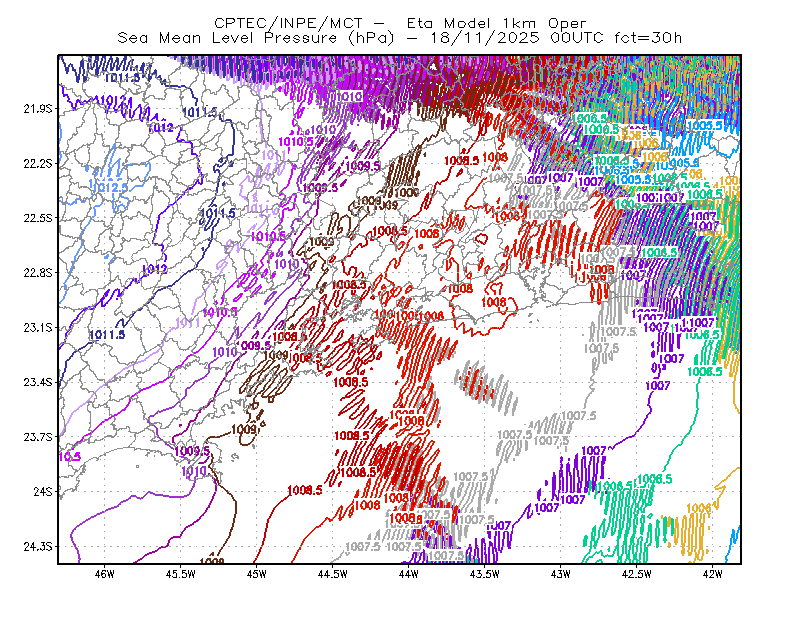Click the 'Eta Model' text in title
800x618 pixels.
pyautogui.click(x=449, y=23)
